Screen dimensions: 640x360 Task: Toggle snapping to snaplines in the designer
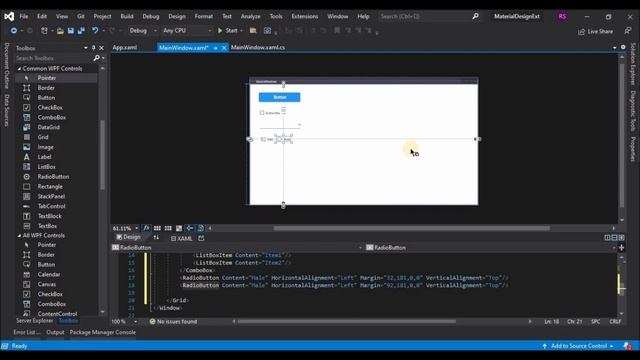tap(190, 228)
